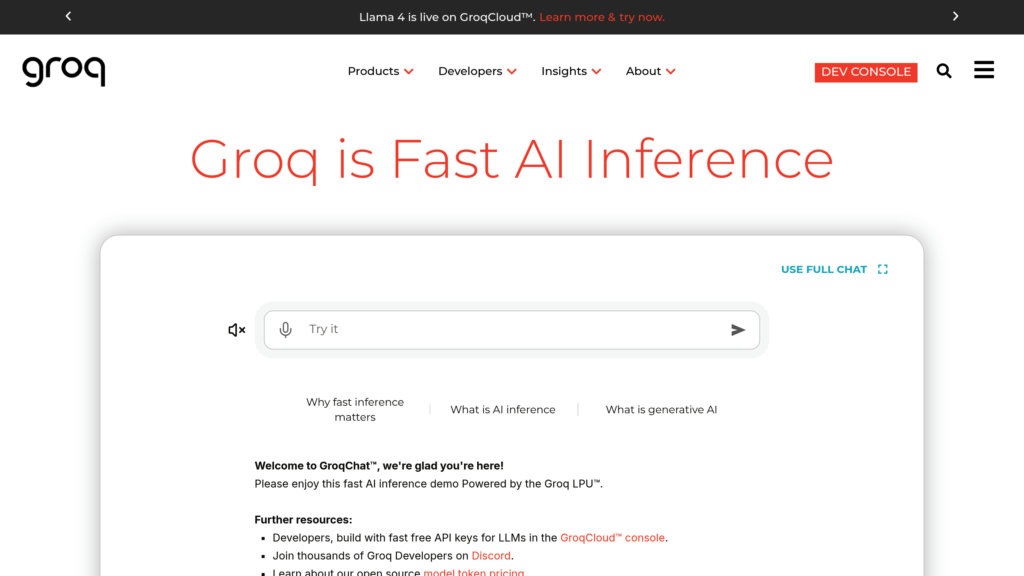Start voice input with microphone icon

[285, 330]
